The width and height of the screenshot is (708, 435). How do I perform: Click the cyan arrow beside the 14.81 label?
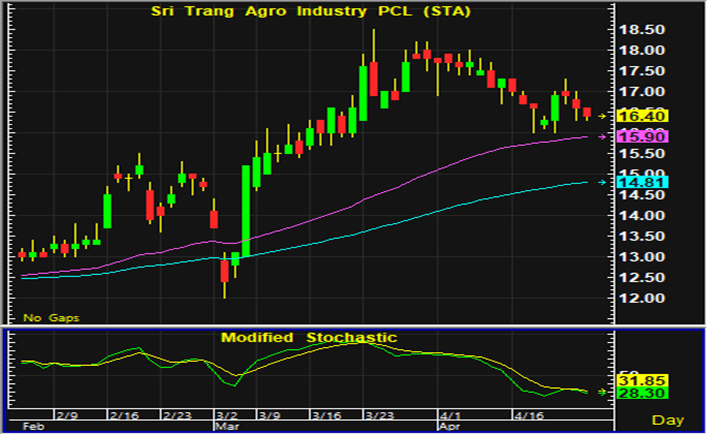click(x=601, y=182)
